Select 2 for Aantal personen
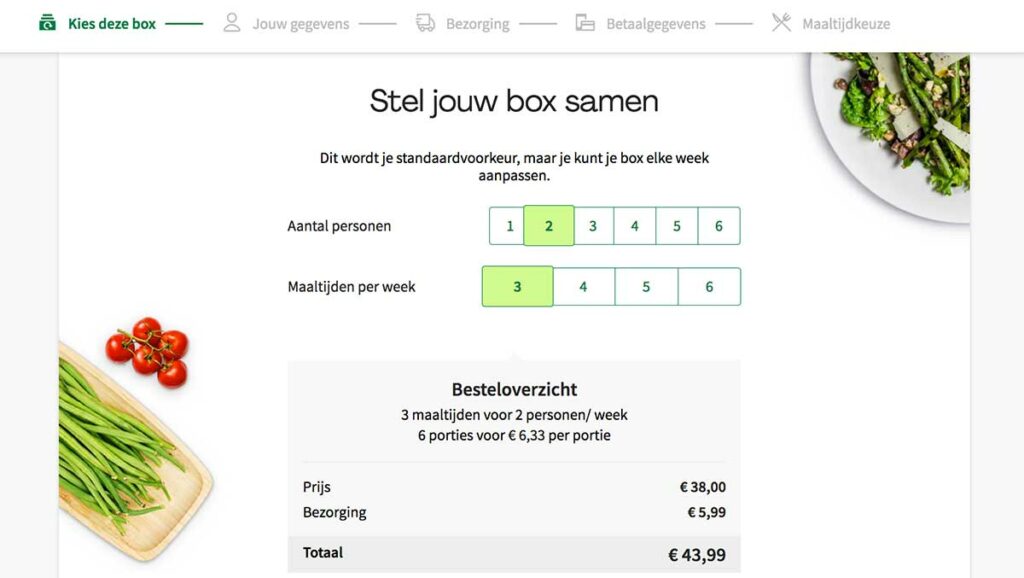The image size is (1024, 578). (x=549, y=226)
